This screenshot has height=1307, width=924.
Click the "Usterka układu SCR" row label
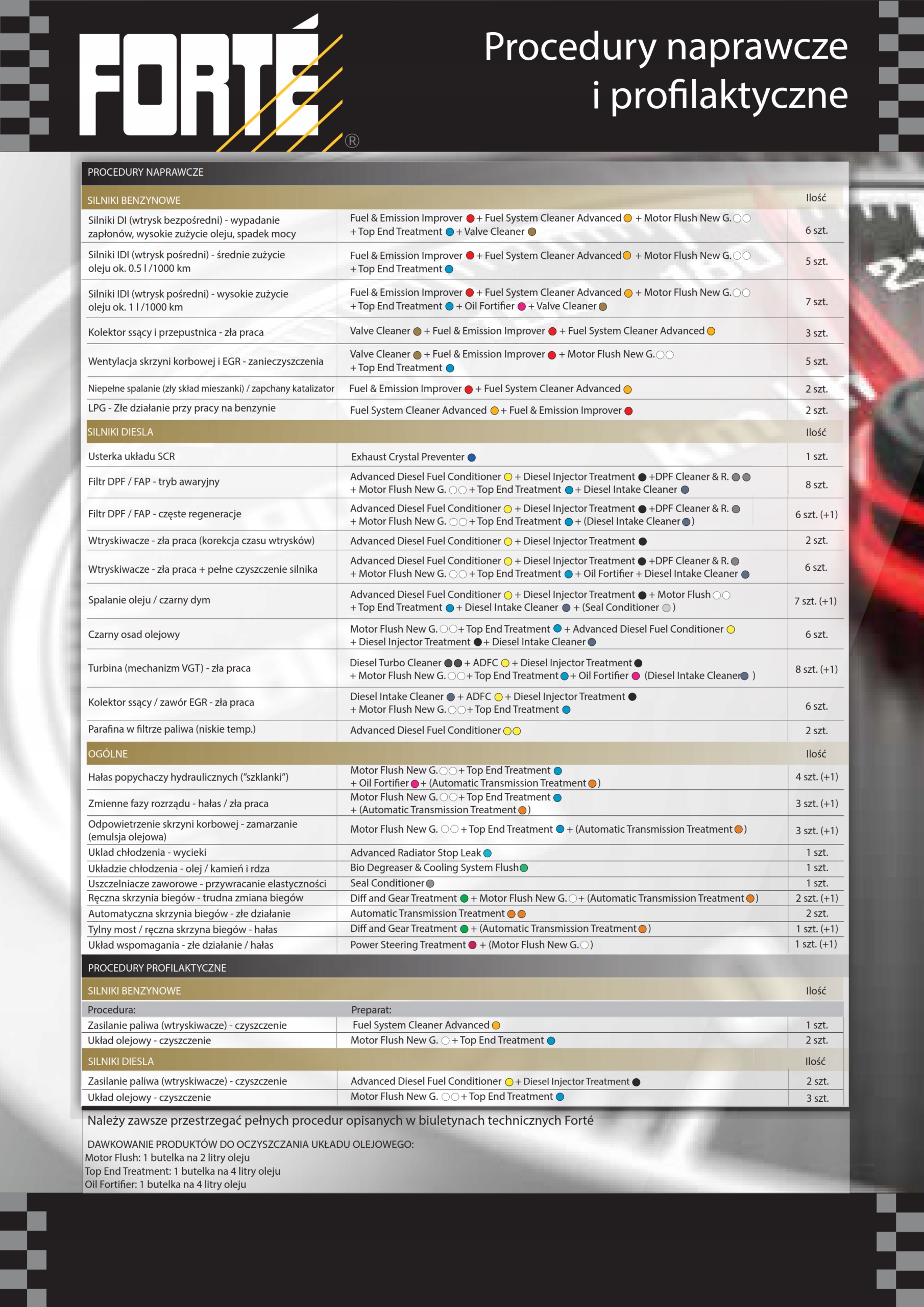[132, 456]
